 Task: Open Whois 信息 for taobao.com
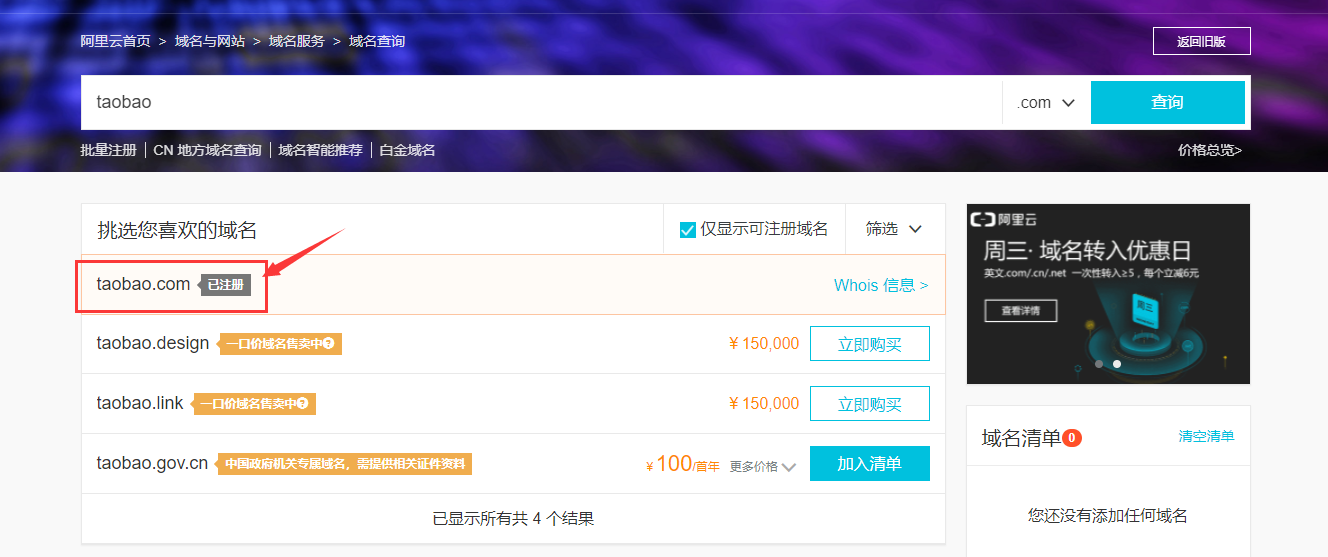click(881, 285)
